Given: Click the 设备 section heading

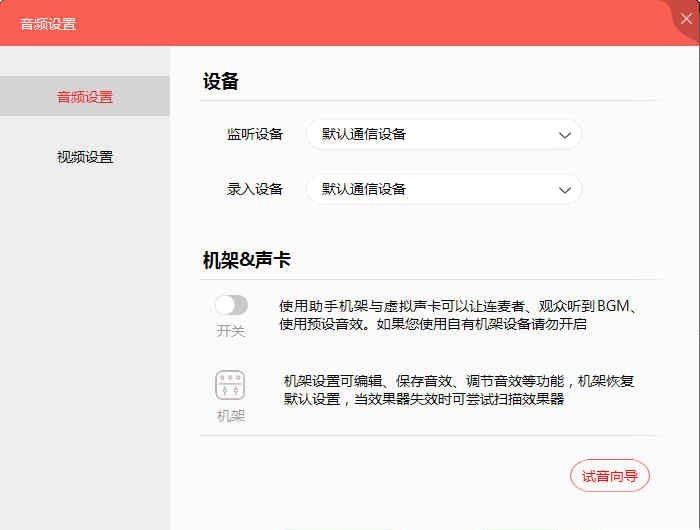Looking at the screenshot, I should coord(221,82).
